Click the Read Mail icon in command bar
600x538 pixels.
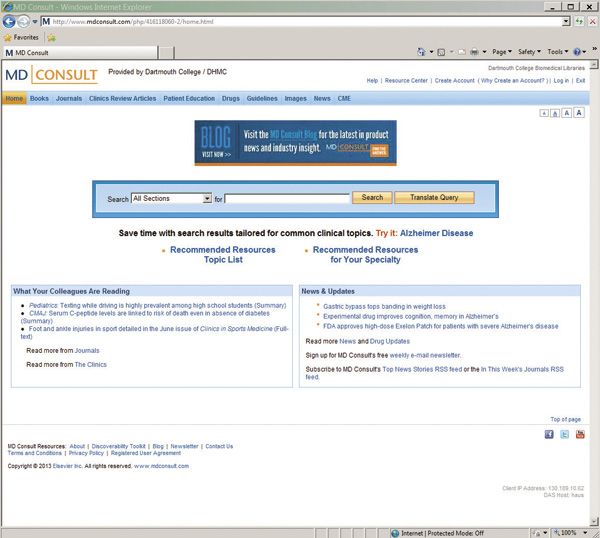462,52
